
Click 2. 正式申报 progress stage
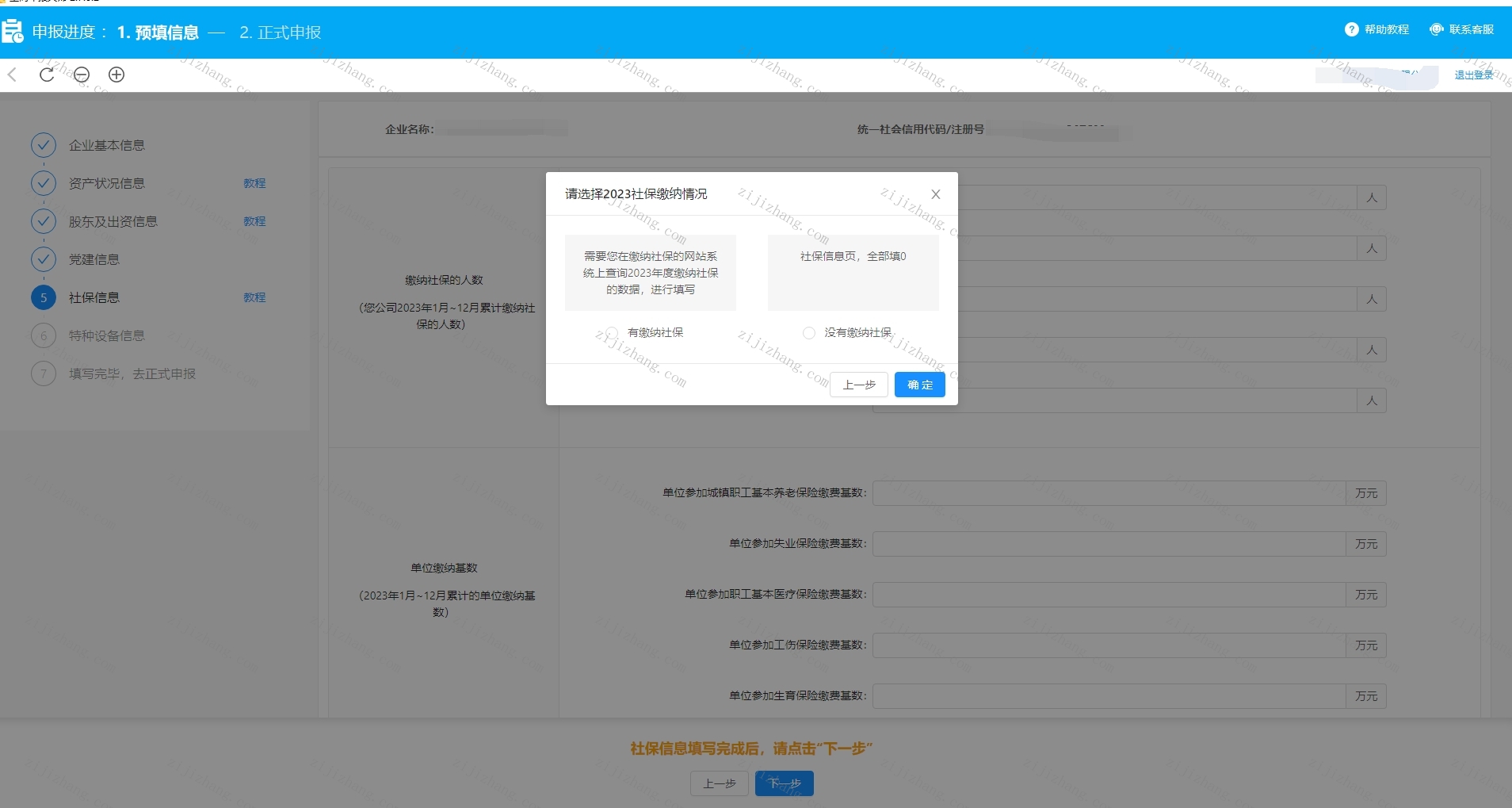point(281,33)
